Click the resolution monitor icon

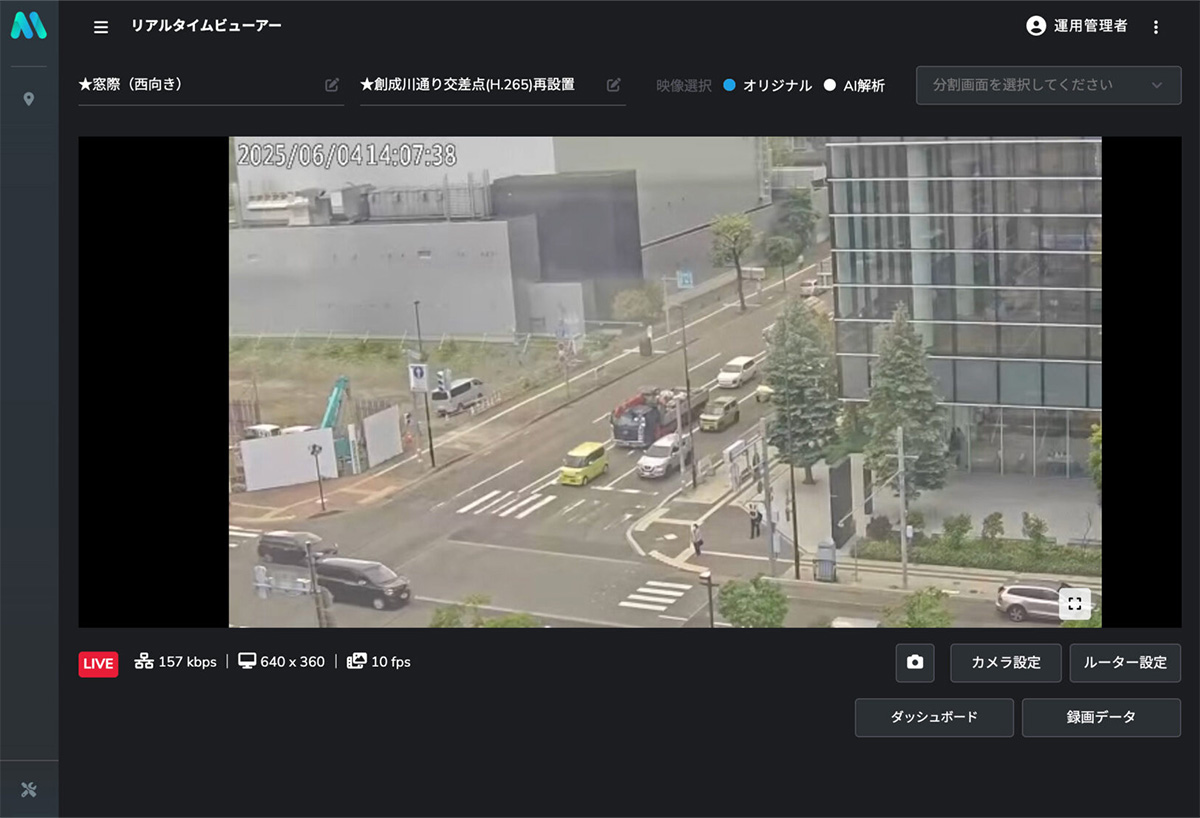coord(247,662)
